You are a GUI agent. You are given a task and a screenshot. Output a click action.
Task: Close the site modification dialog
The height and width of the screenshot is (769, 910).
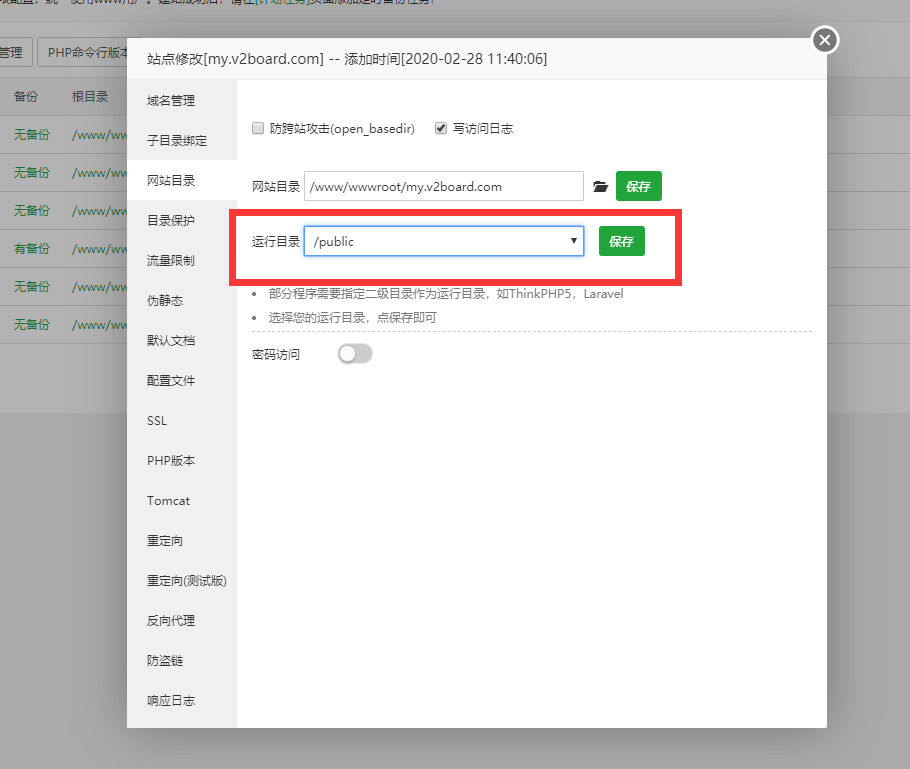click(824, 40)
